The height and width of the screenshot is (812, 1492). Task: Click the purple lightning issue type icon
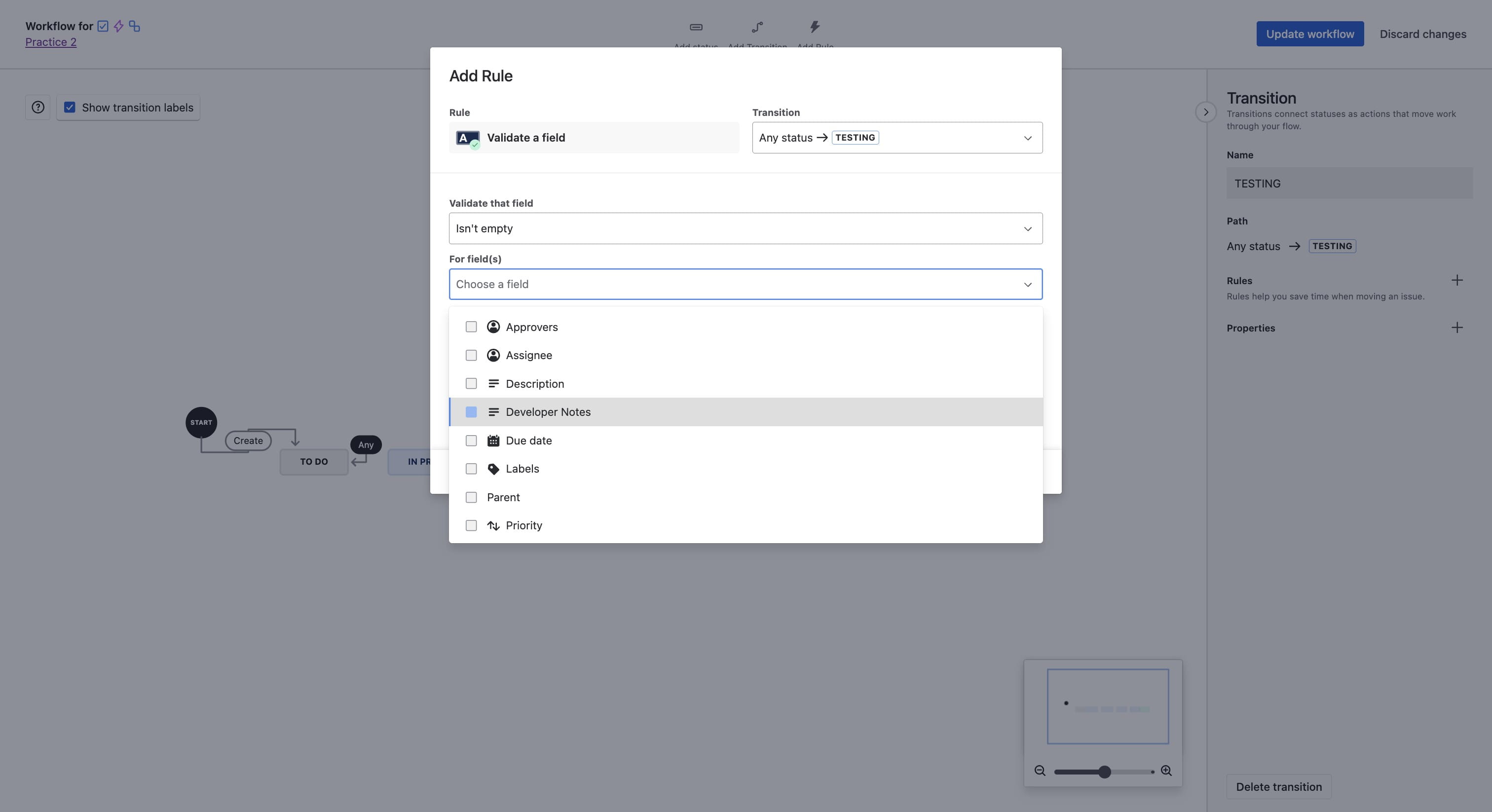119,26
